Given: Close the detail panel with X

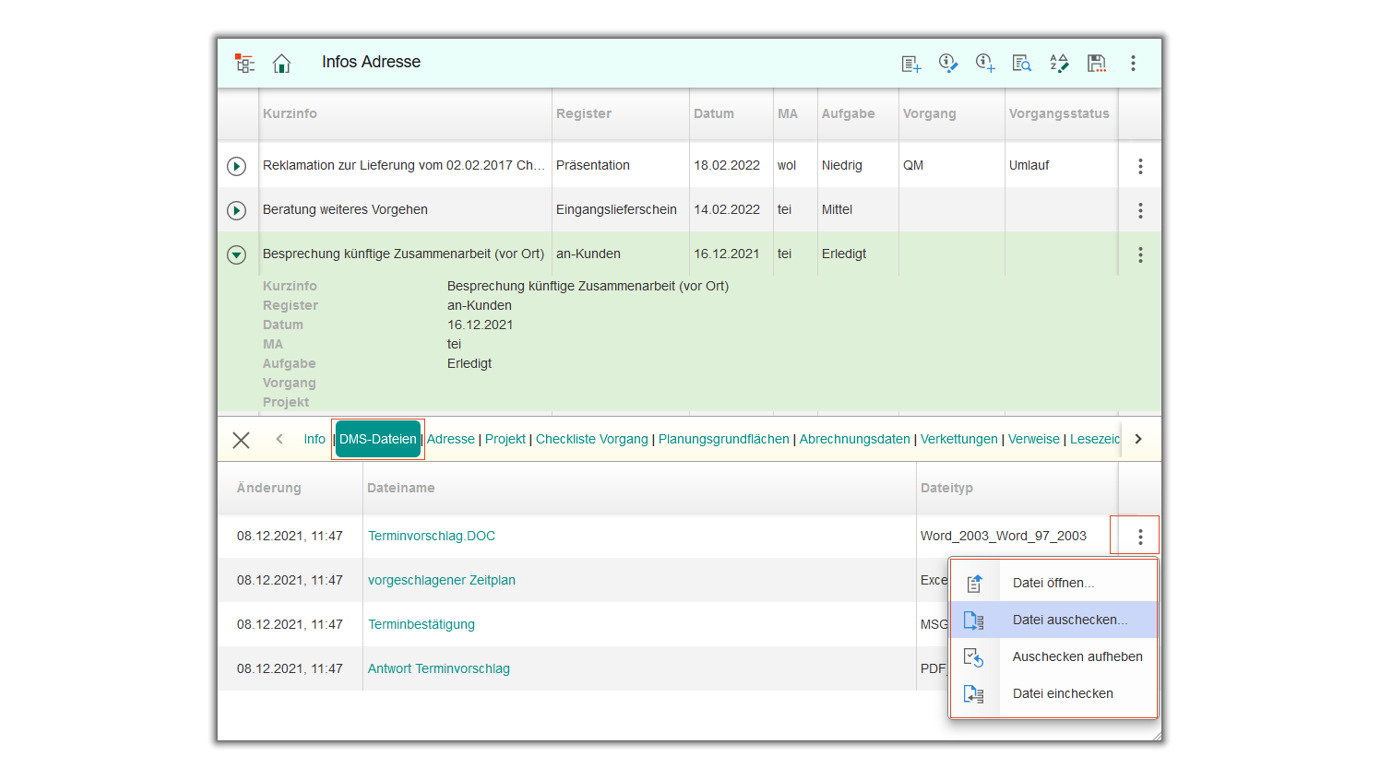Looking at the screenshot, I should pyautogui.click(x=241, y=440).
